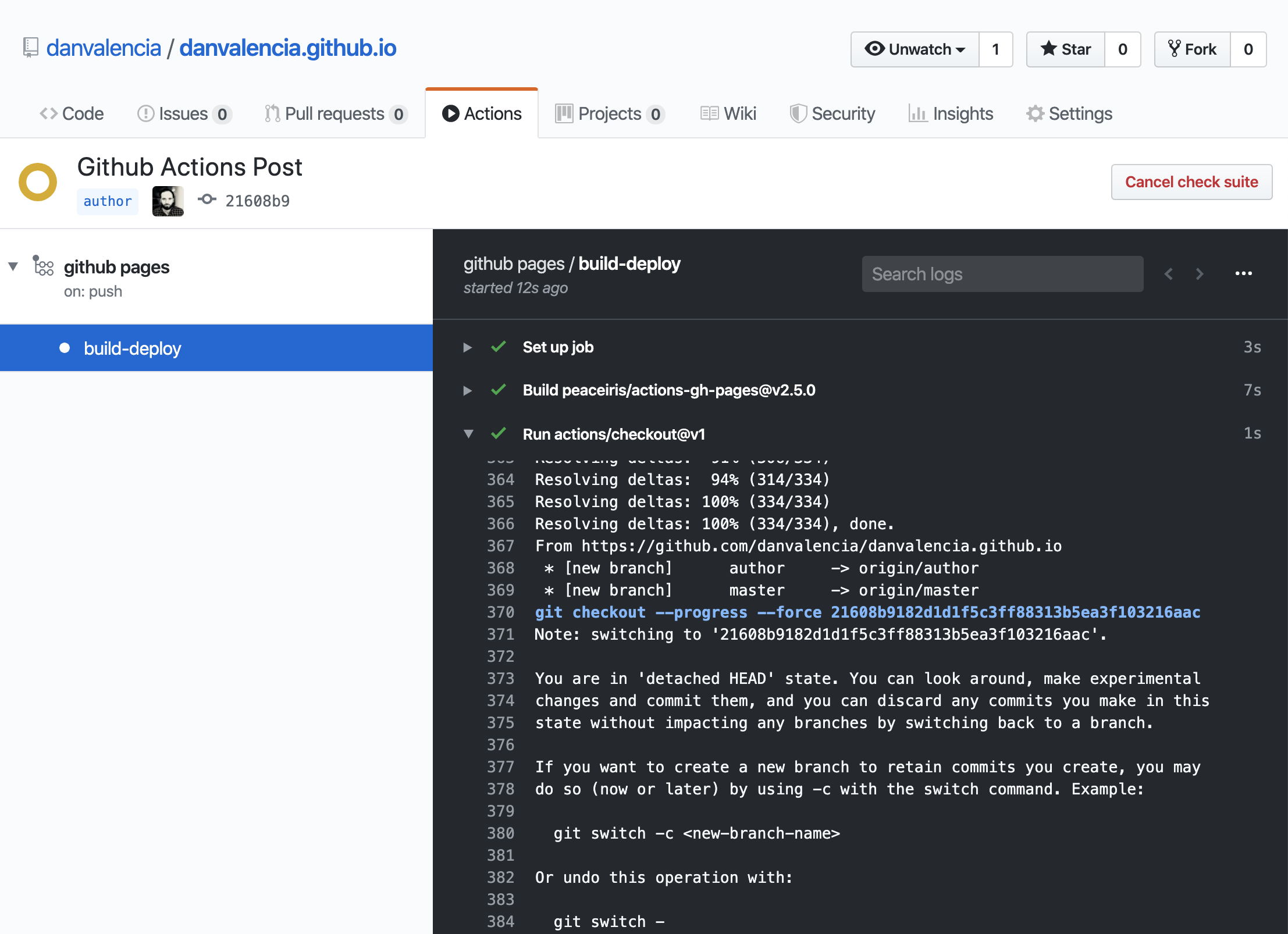Viewport: 1288px width, 934px height.
Task: Click the yellow in-progress status circle
Action: (38, 182)
